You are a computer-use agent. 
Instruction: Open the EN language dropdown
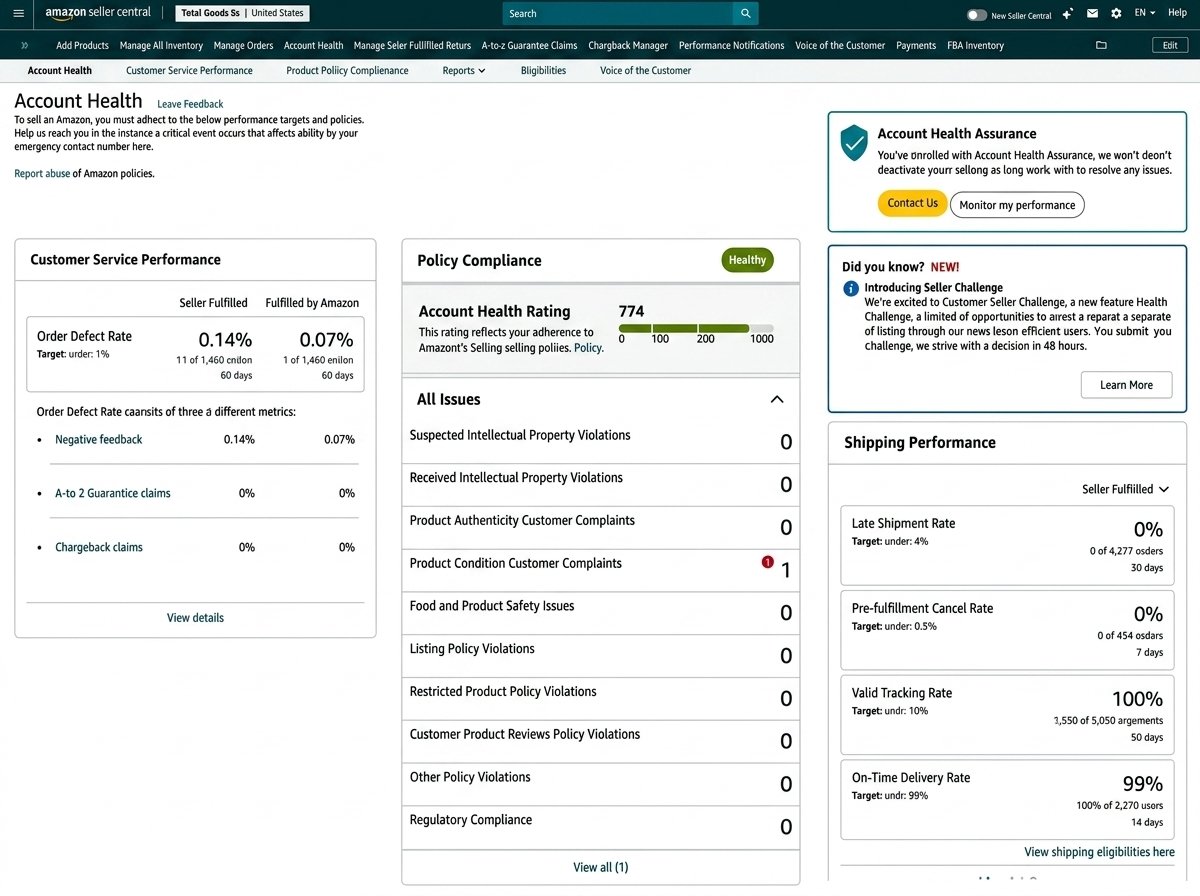pos(1145,13)
